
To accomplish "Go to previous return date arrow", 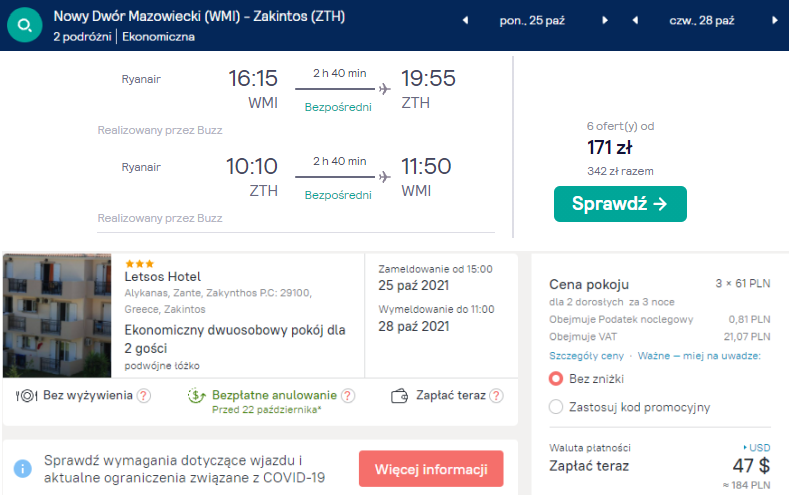I will [635, 20].
